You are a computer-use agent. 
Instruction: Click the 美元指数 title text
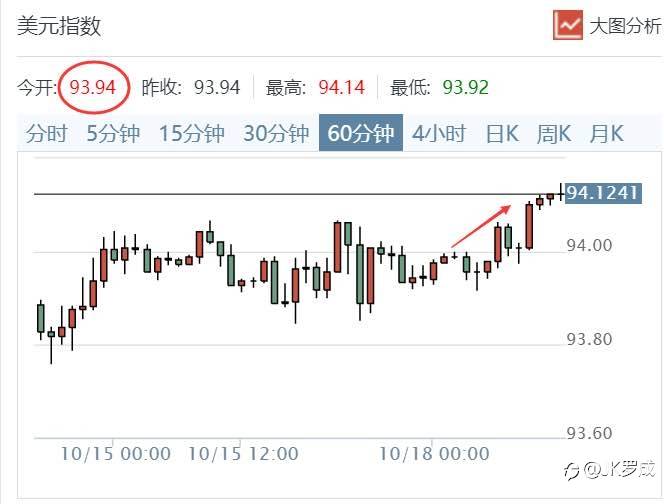tap(59, 26)
